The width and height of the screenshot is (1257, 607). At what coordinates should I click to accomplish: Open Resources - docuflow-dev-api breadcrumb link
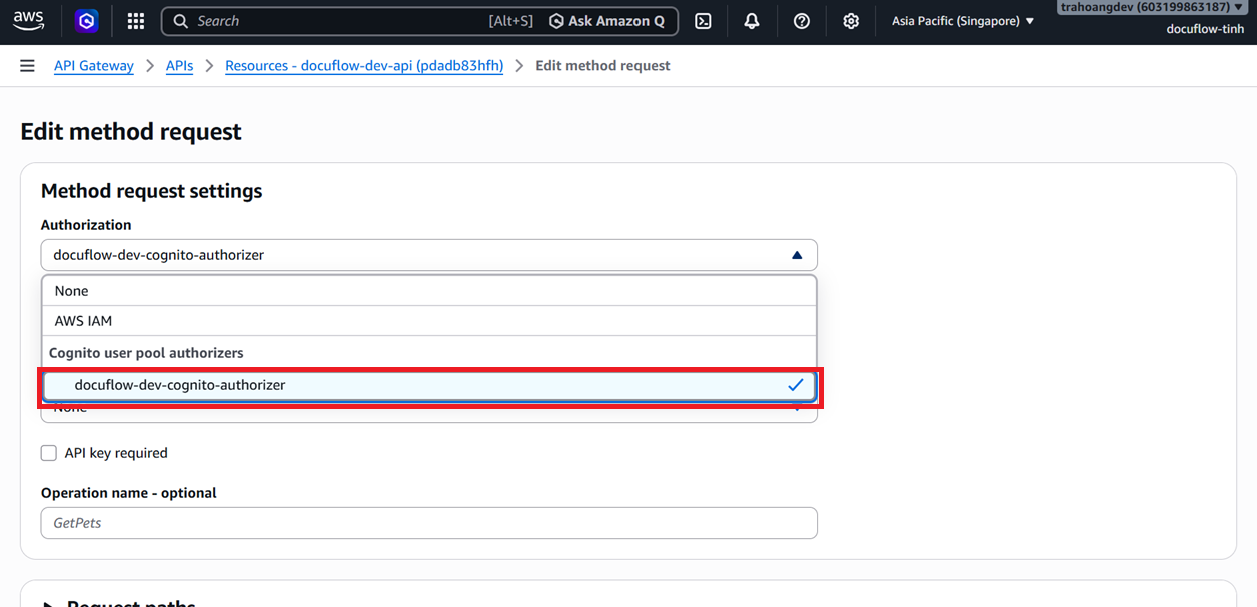(364, 66)
